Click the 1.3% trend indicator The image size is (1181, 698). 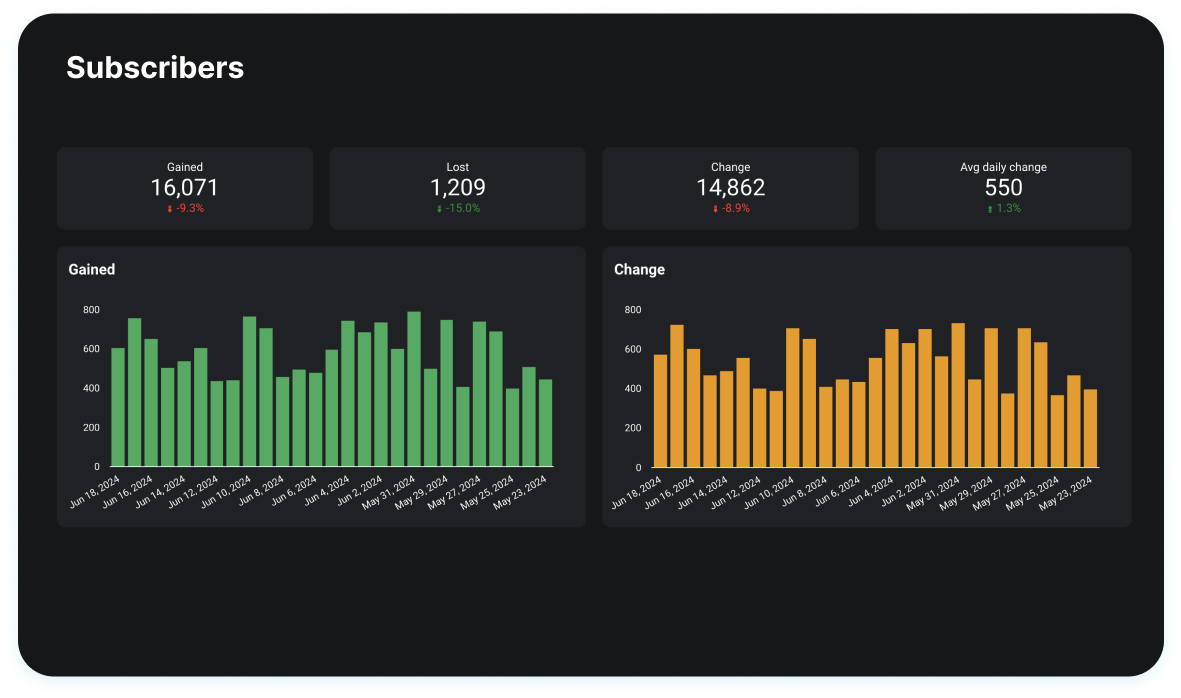click(1007, 208)
